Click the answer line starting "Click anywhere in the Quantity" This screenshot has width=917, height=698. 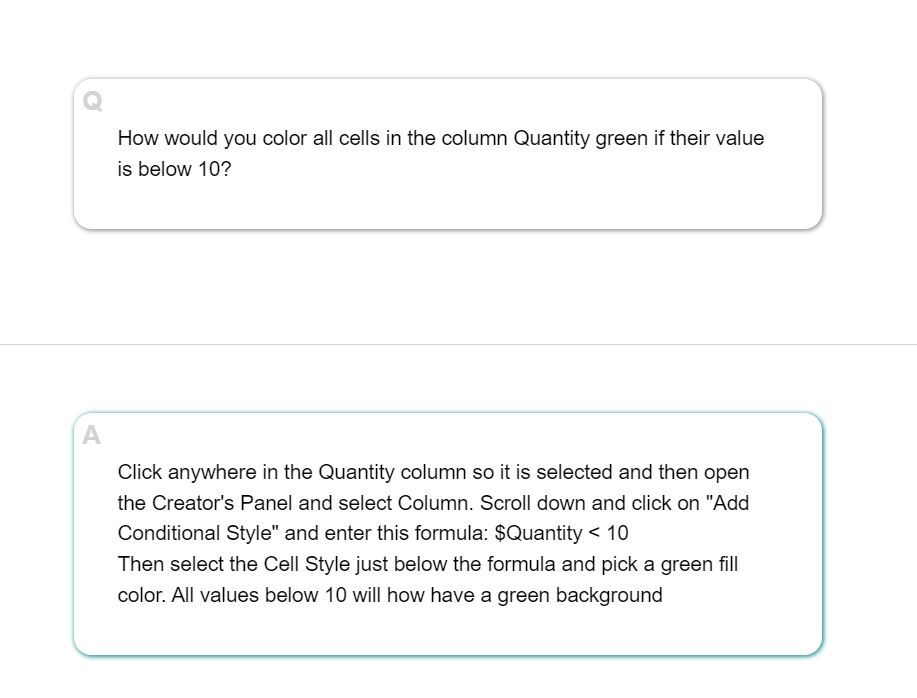coord(433,472)
